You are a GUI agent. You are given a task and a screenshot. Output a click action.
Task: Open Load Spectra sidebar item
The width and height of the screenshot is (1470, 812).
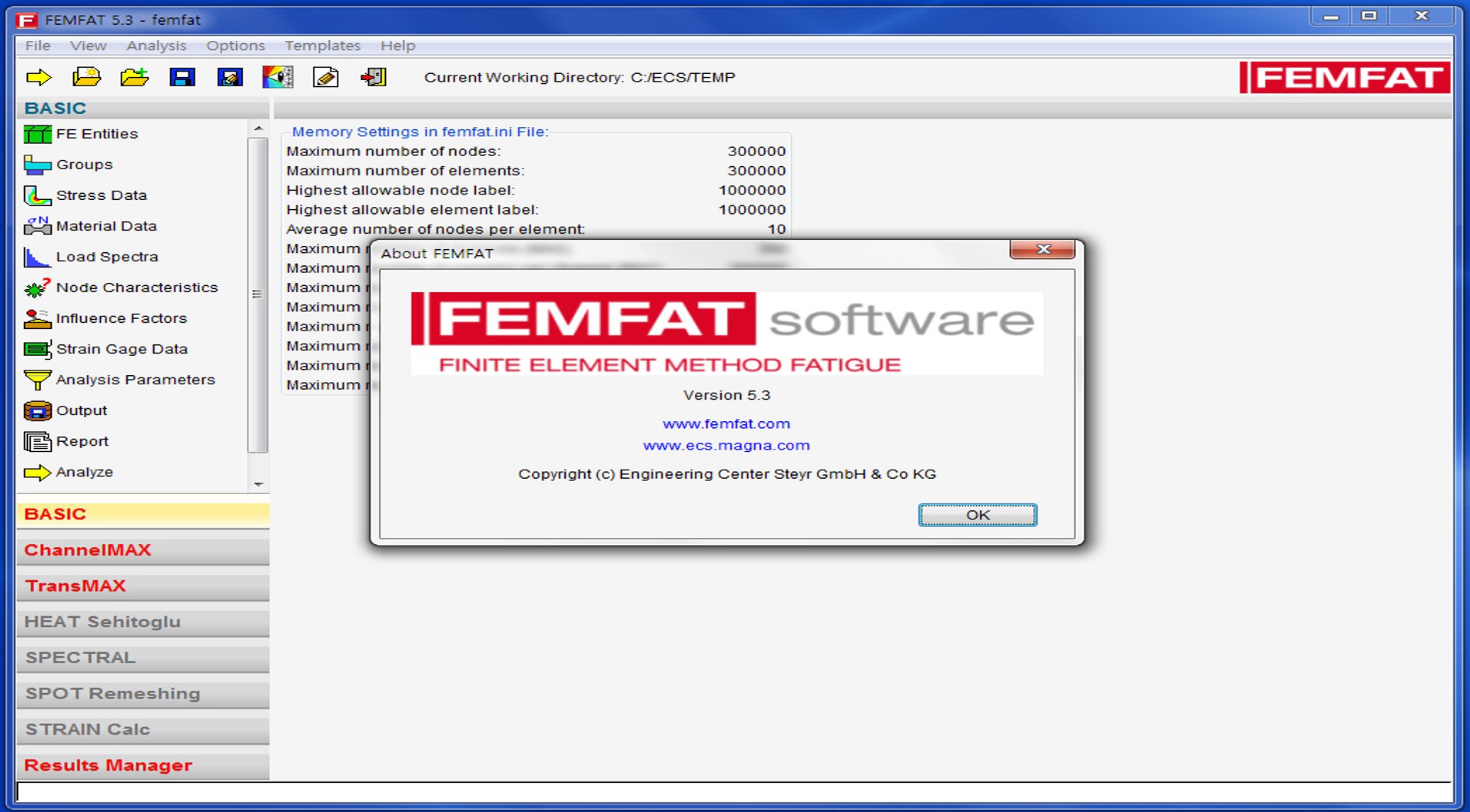[91, 257]
